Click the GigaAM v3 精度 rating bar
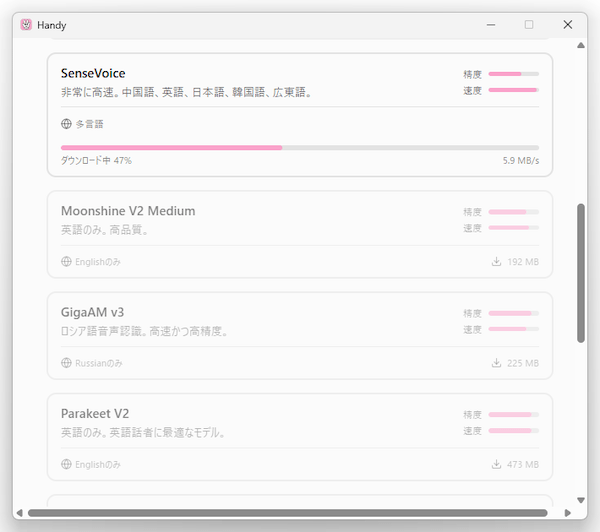Screen dimensions: 600x532 513,313
